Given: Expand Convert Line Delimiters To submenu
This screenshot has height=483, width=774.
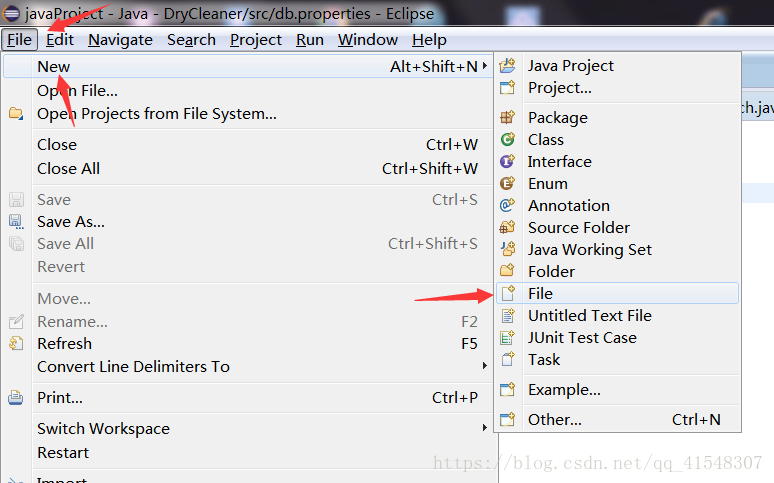Looking at the screenshot, I should point(485,366).
